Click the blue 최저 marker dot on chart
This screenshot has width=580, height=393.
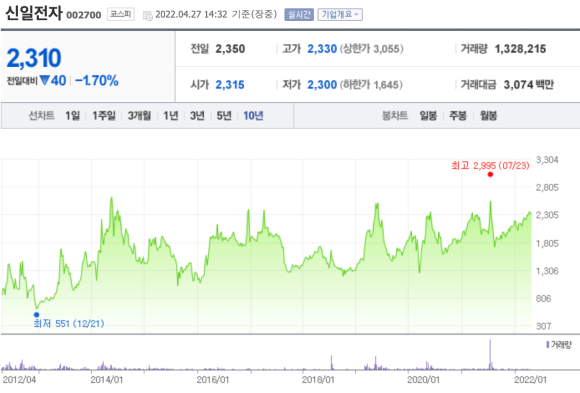[36, 315]
